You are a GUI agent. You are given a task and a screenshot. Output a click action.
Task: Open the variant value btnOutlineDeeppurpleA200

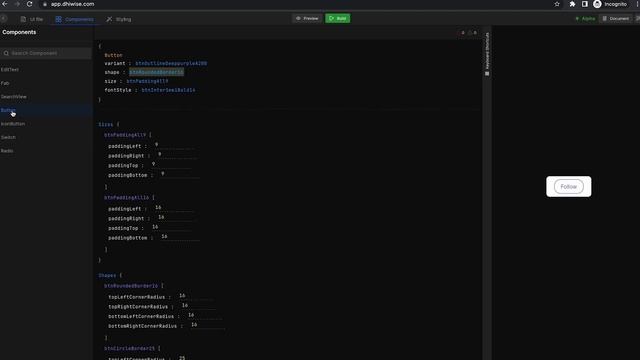[171, 64]
